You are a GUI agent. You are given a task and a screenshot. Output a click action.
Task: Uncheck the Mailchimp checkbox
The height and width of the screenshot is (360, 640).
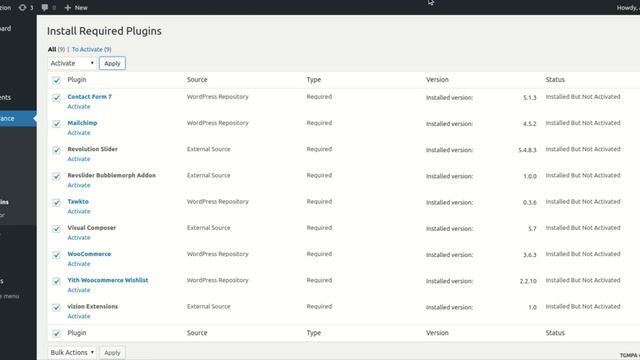coord(56,124)
